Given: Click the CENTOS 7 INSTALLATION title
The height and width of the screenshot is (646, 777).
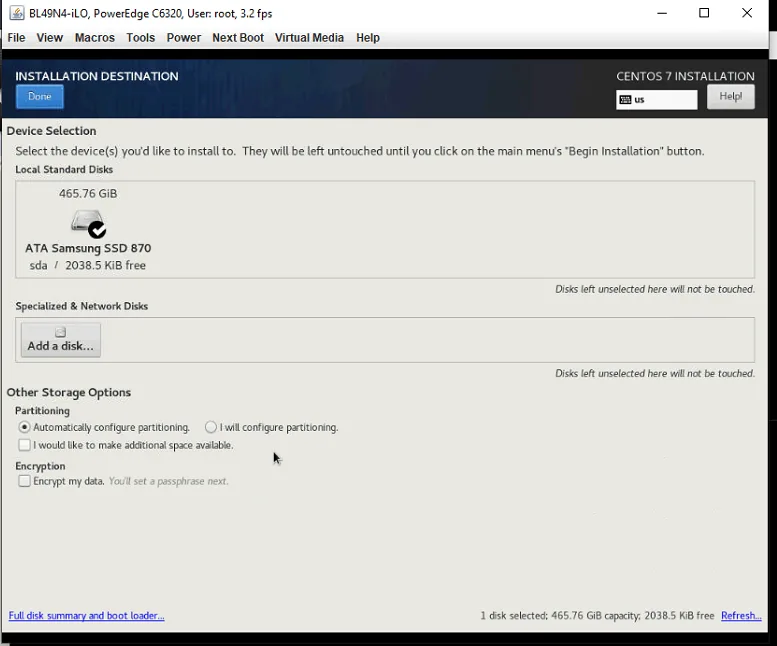Looking at the screenshot, I should (x=685, y=76).
